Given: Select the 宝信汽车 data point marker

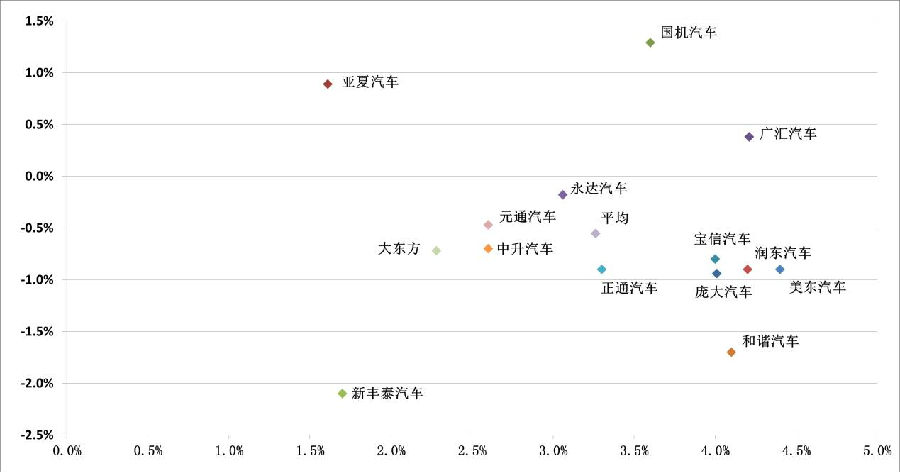Looking at the screenshot, I should 715,259.
